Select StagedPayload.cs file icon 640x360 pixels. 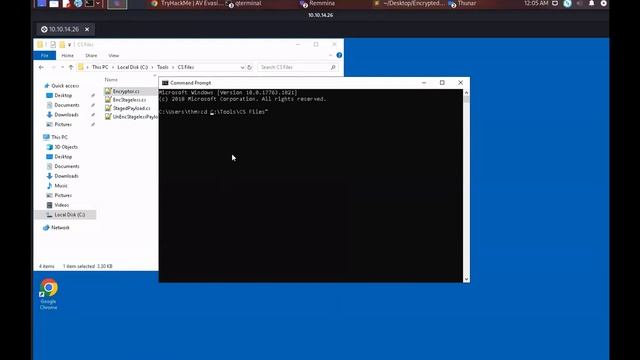pos(108,108)
